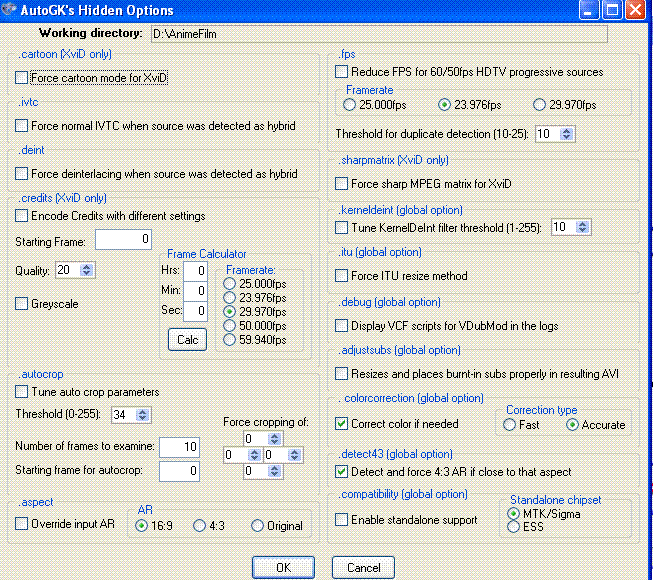Adjust left Force cropping spinner
The width and height of the screenshot is (653, 580).
click(254, 455)
